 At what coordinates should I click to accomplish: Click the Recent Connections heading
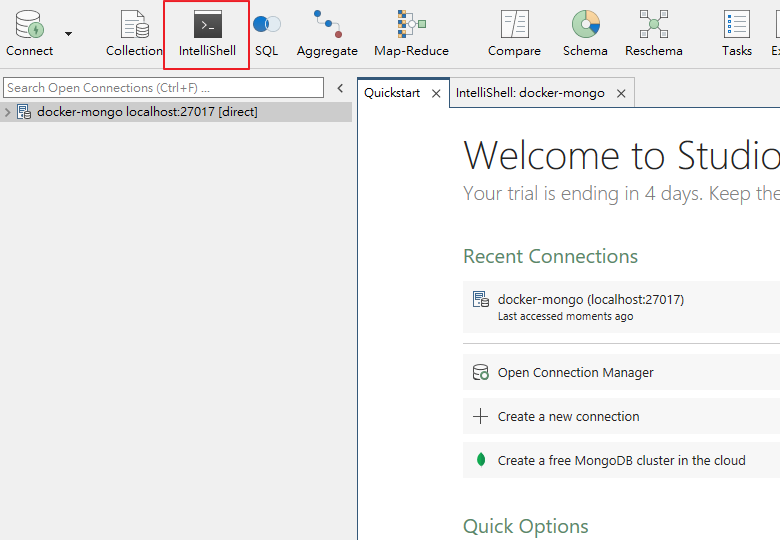[551, 256]
